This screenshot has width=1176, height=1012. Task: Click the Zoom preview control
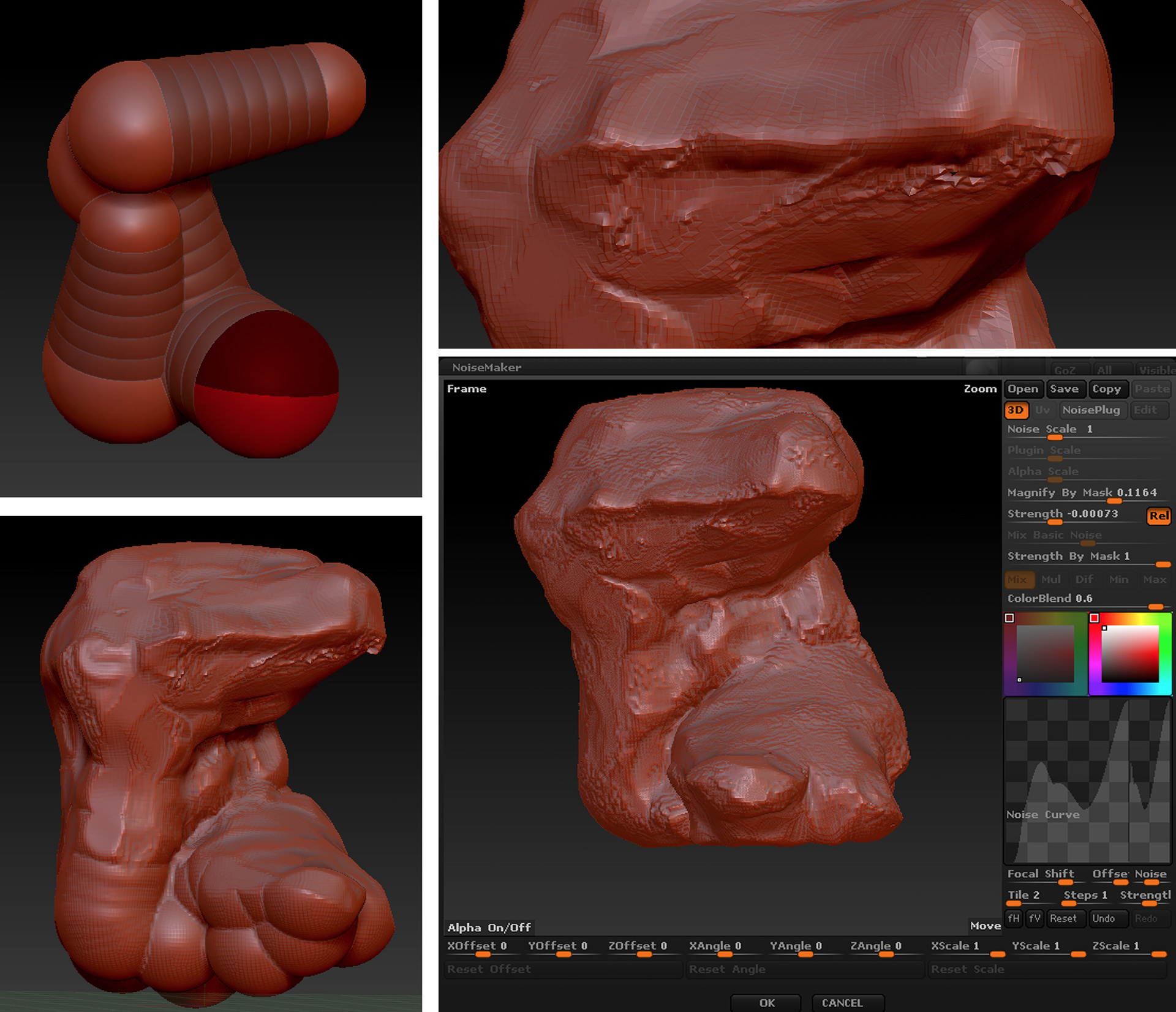click(x=980, y=389)
